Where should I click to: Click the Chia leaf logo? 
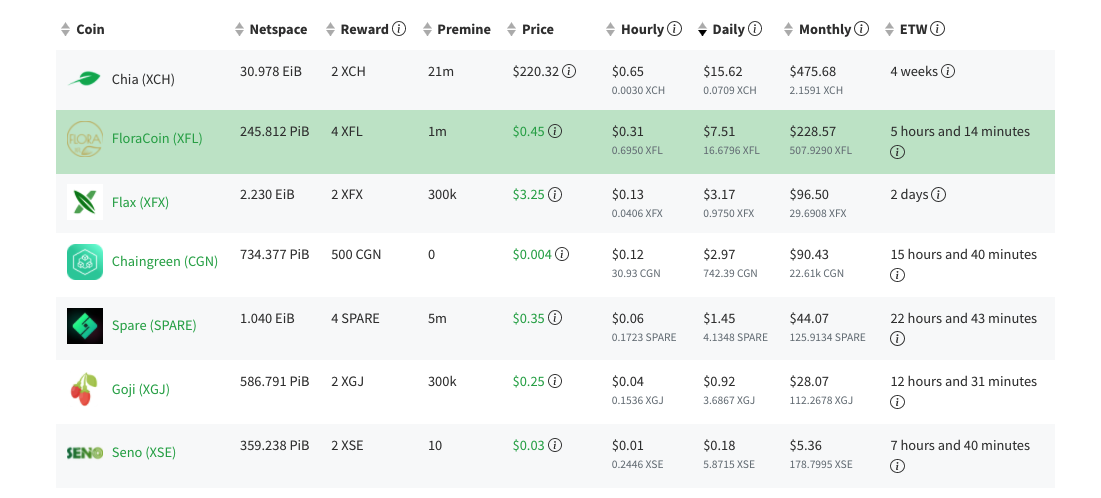(84, 79)
